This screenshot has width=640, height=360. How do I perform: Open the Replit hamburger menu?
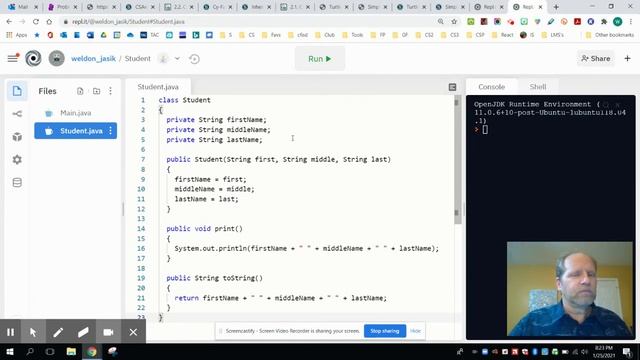[x=13, y=58]
